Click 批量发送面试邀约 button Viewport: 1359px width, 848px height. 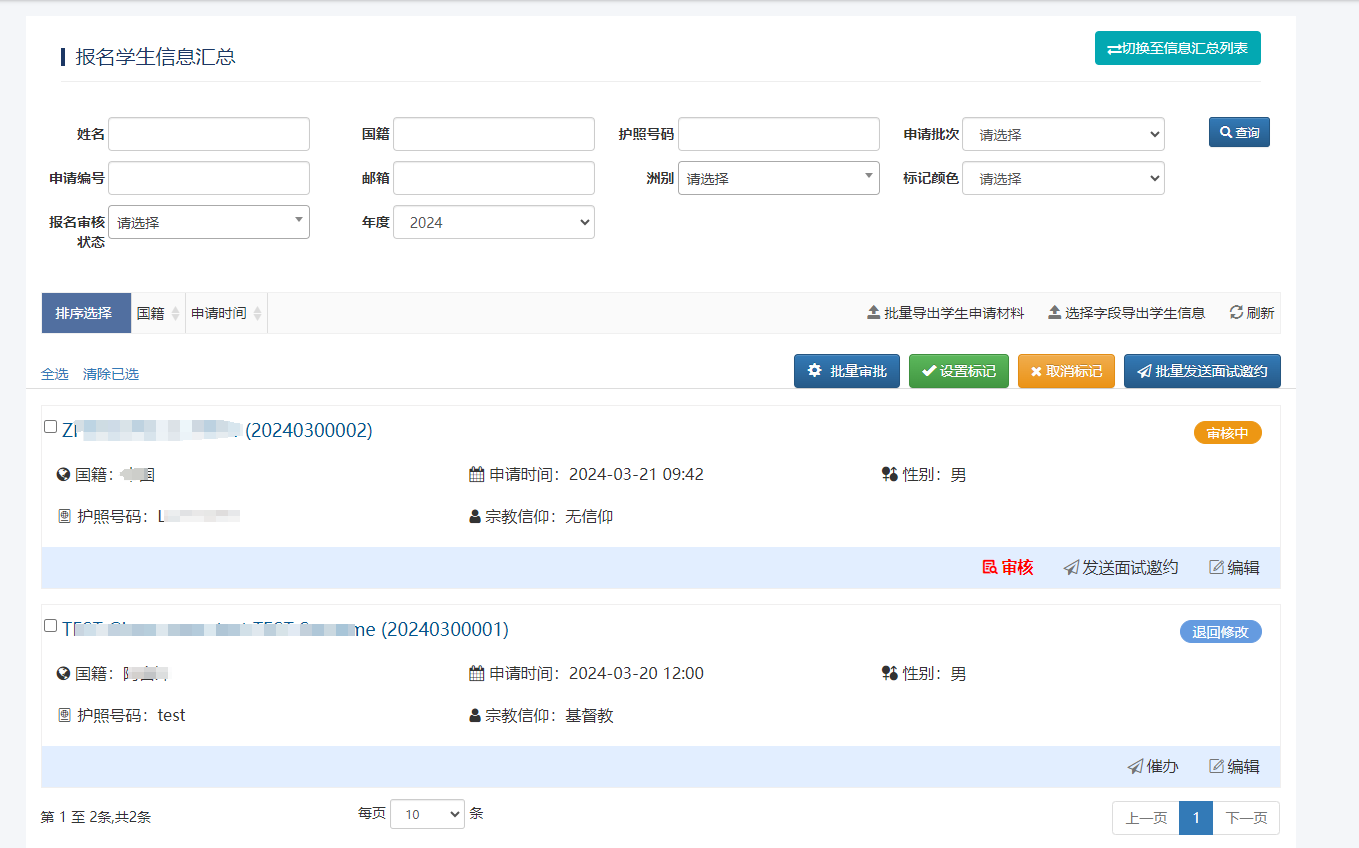pyautogui.click(x=1202, y=371)
